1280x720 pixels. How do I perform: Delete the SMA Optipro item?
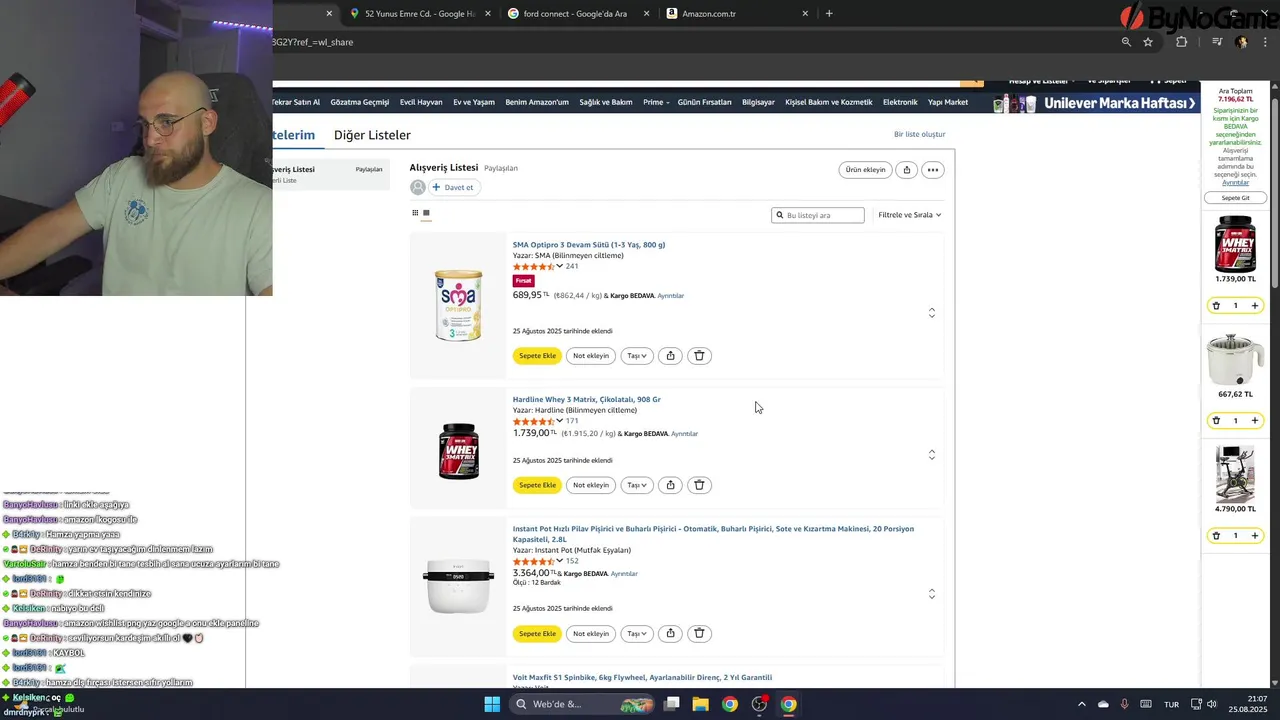click(x=699, y=356)
